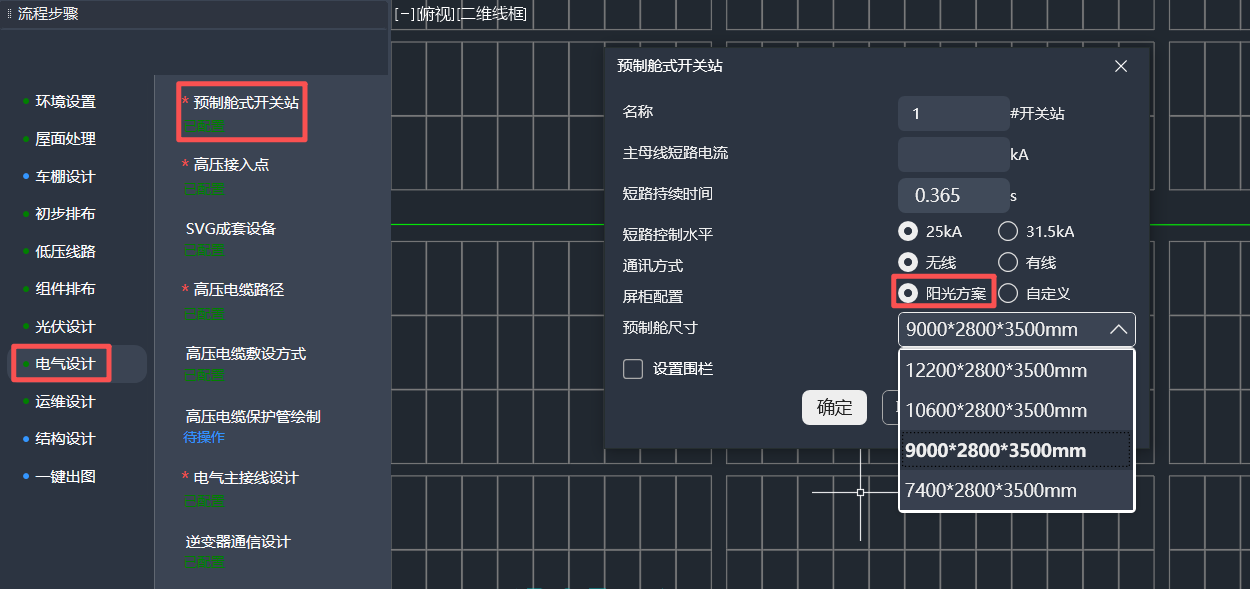Click the 俯视 viewport view label
Image resolution: width=1250 pixels, height=589 pixels.
tap(436, 14)
